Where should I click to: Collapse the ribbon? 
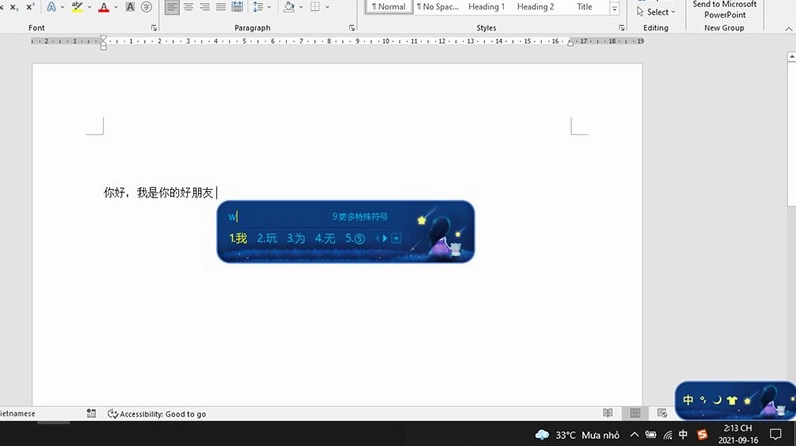coord(788,29)
